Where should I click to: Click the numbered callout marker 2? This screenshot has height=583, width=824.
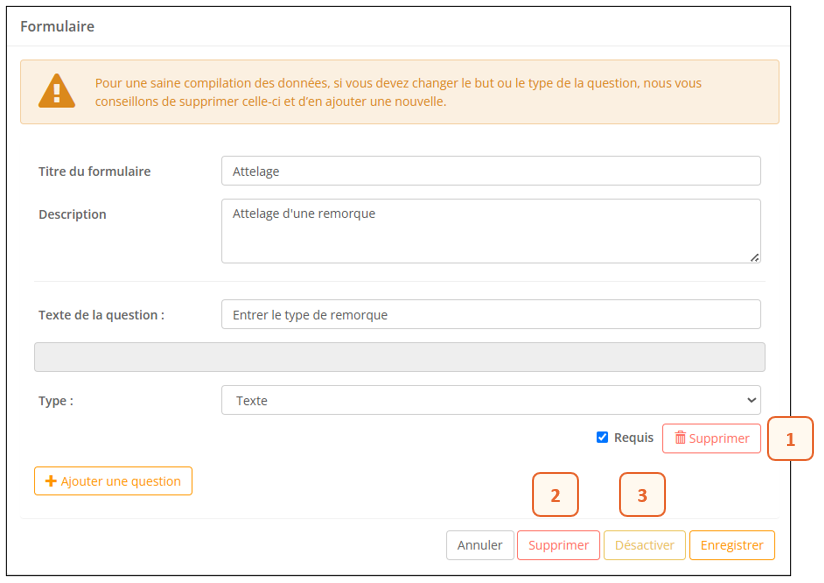pyautogui.click(x=556, y=495)
